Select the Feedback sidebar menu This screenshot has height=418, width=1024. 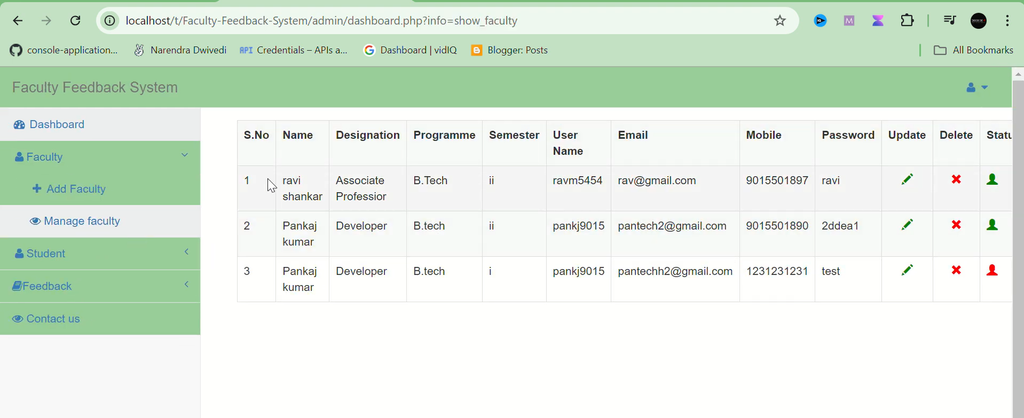pyautogui.click(x=100, y=286)
